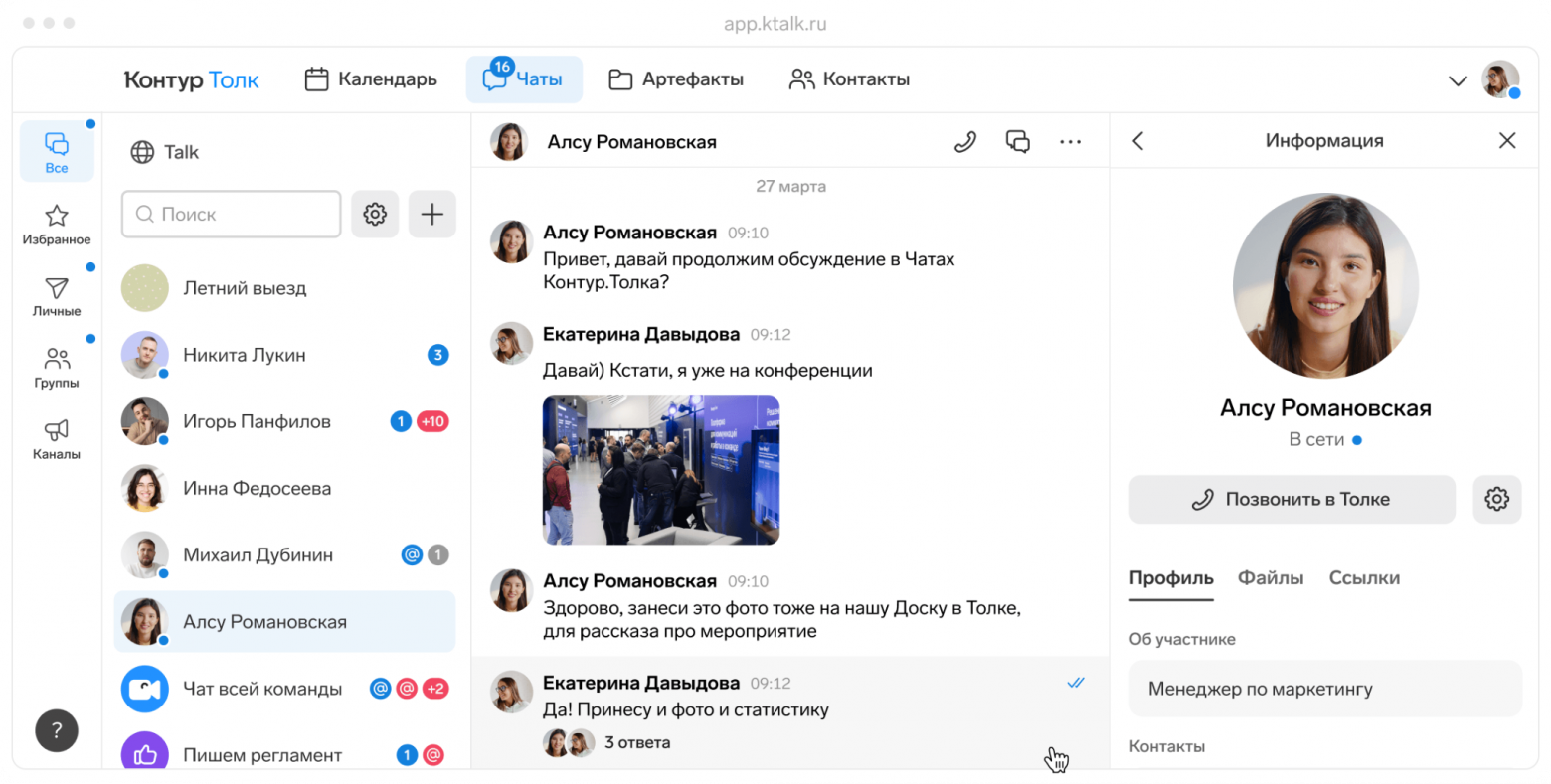Select the Алсу Романовская chat row

285,621
